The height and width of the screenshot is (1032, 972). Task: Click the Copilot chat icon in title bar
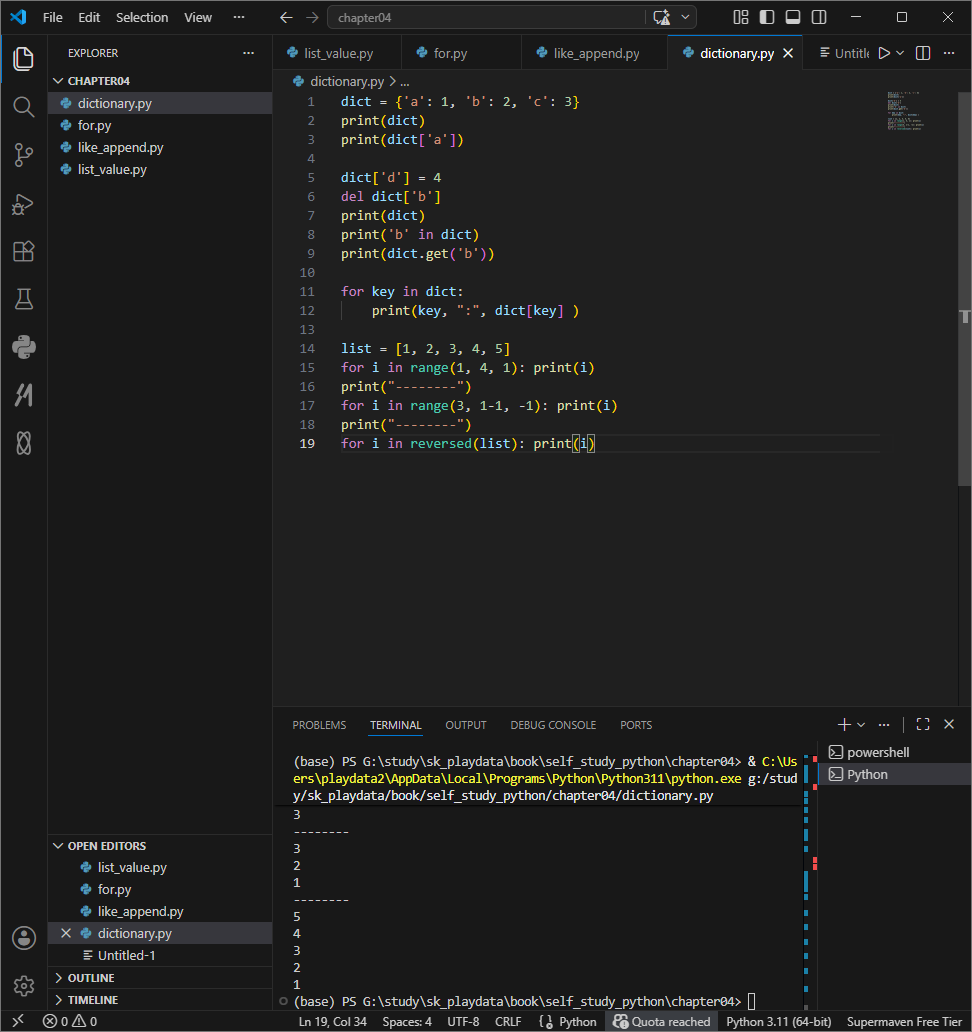coord(661,17)
